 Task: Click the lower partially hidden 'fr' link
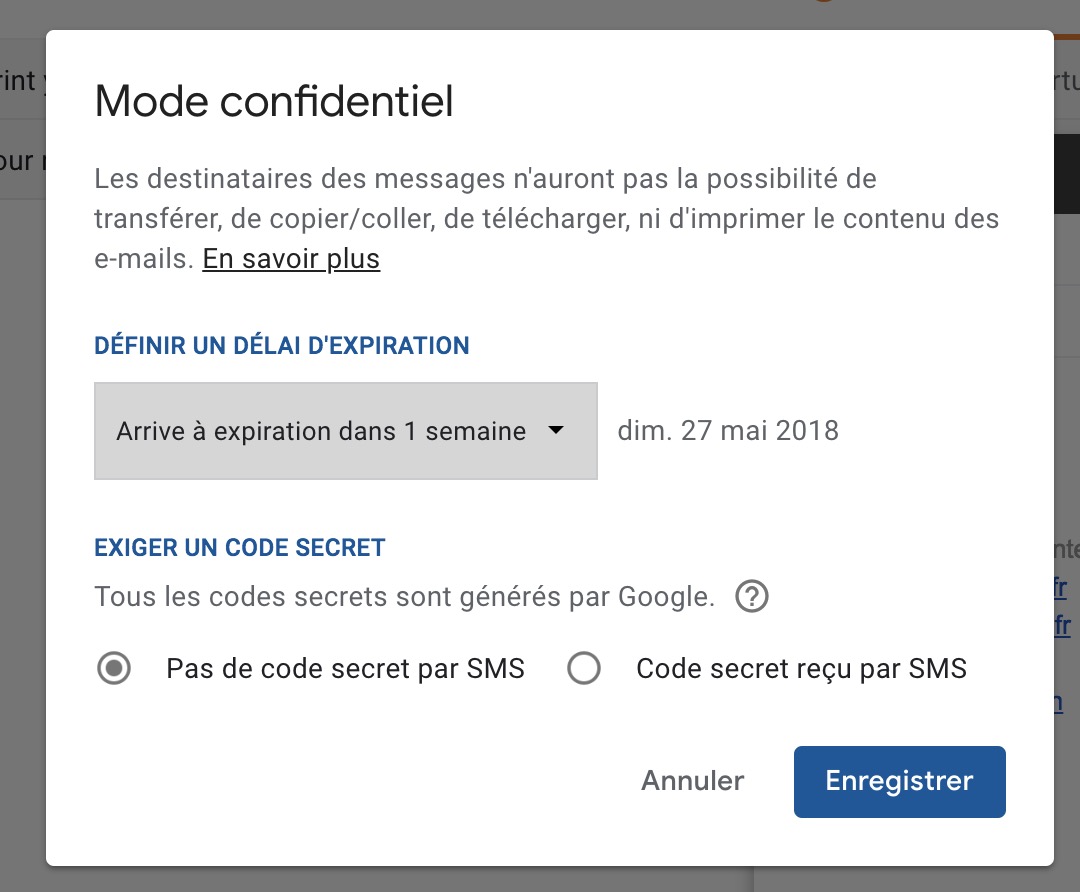1062,626
